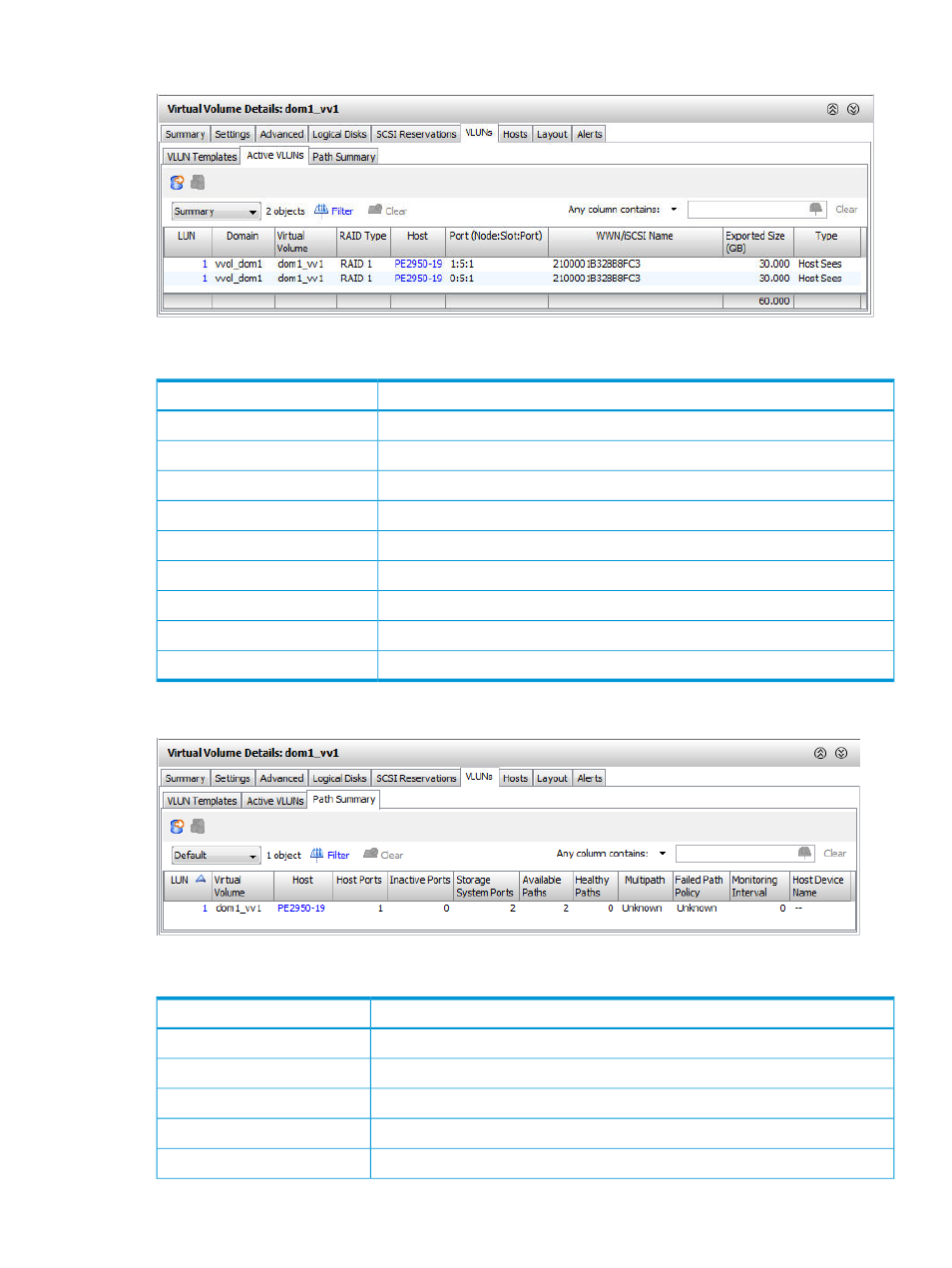Open Alerts tab in upper panel

(590, 134)
